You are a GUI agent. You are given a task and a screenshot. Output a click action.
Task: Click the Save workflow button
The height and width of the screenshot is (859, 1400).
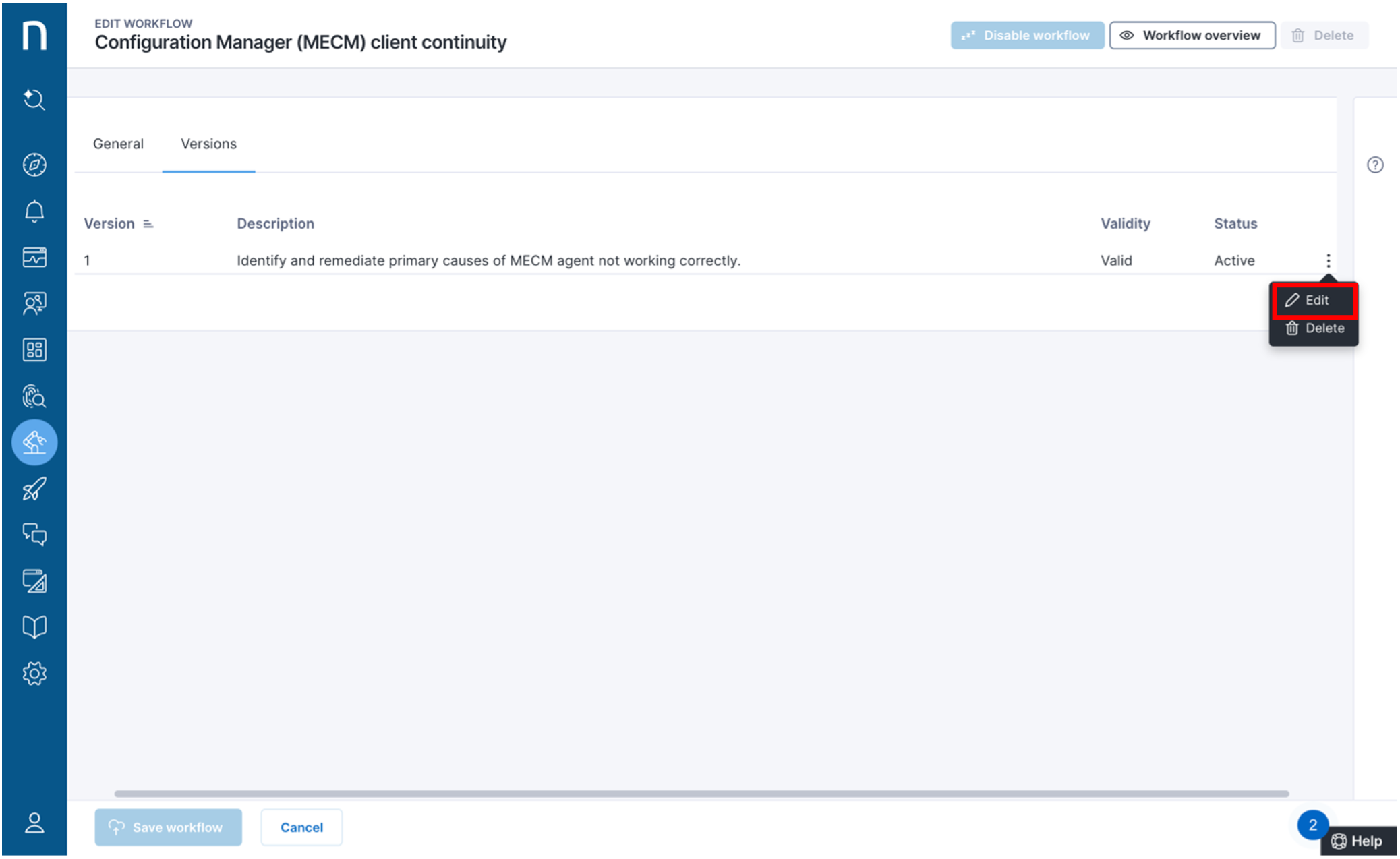pyautogui.click(x=168, y=827)
